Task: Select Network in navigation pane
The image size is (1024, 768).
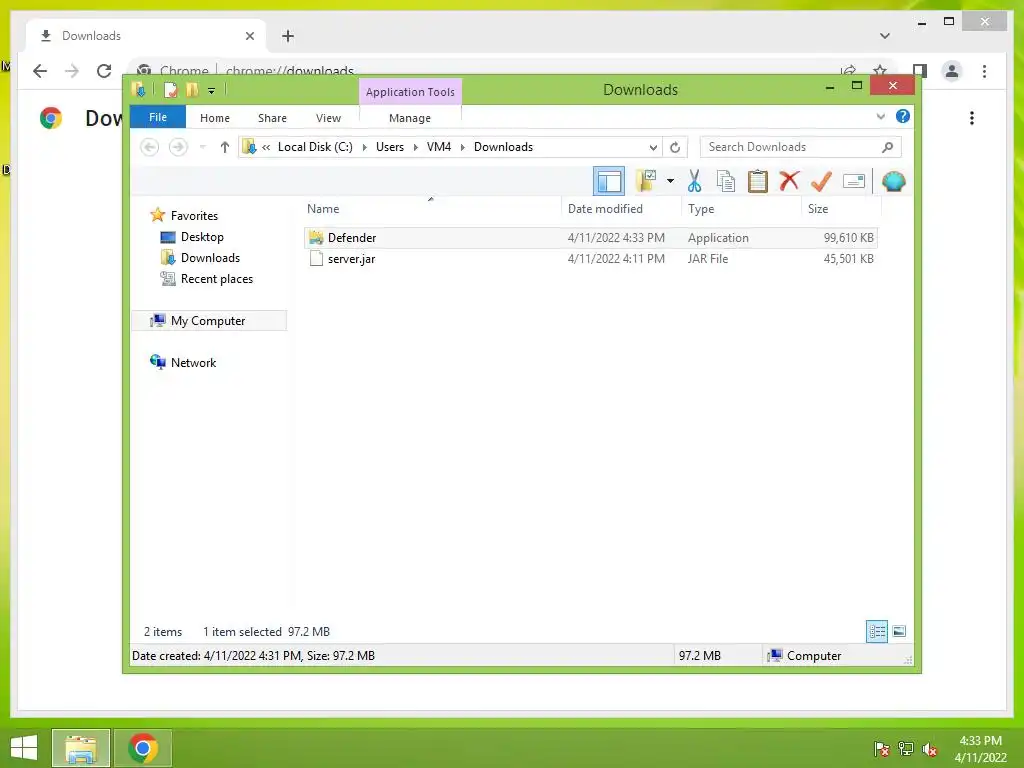Action: tap(193, 362)
